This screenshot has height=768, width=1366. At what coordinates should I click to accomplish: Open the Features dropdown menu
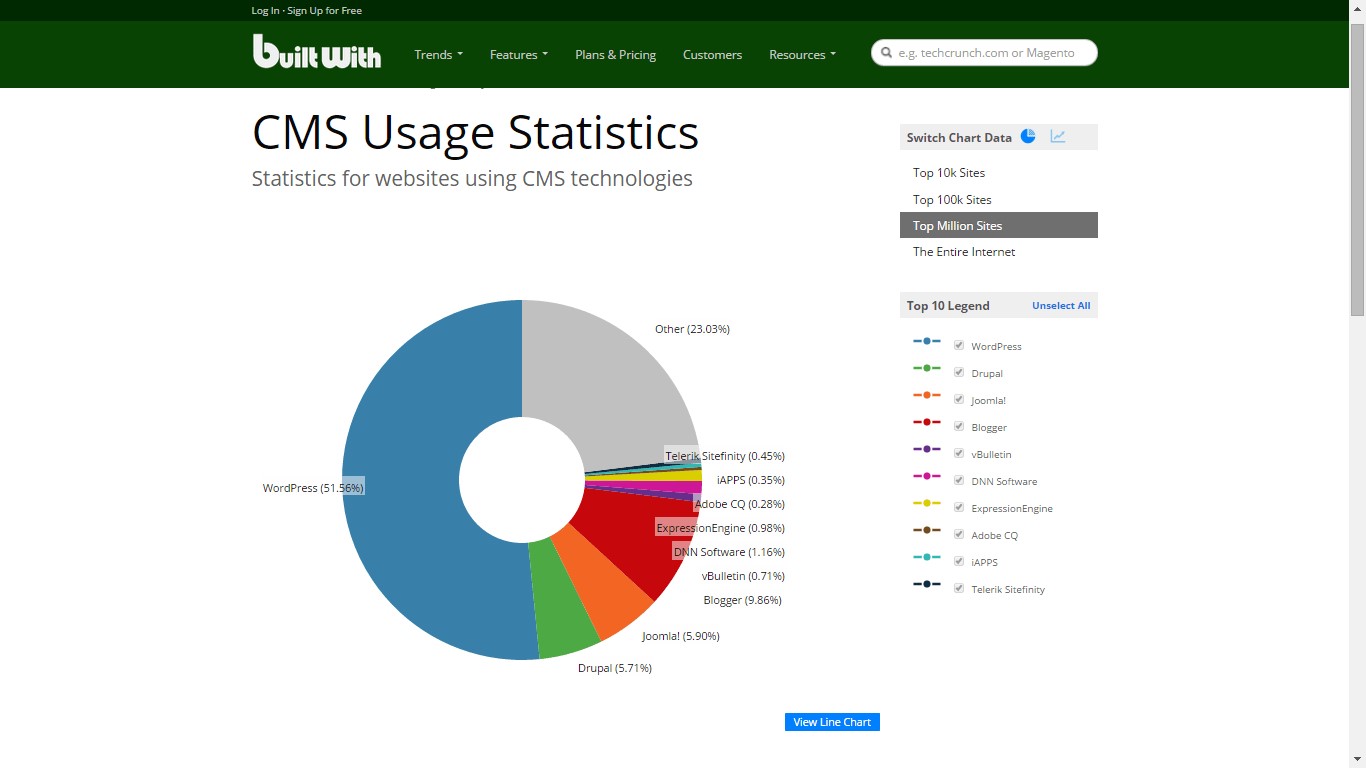pos(518,55)
